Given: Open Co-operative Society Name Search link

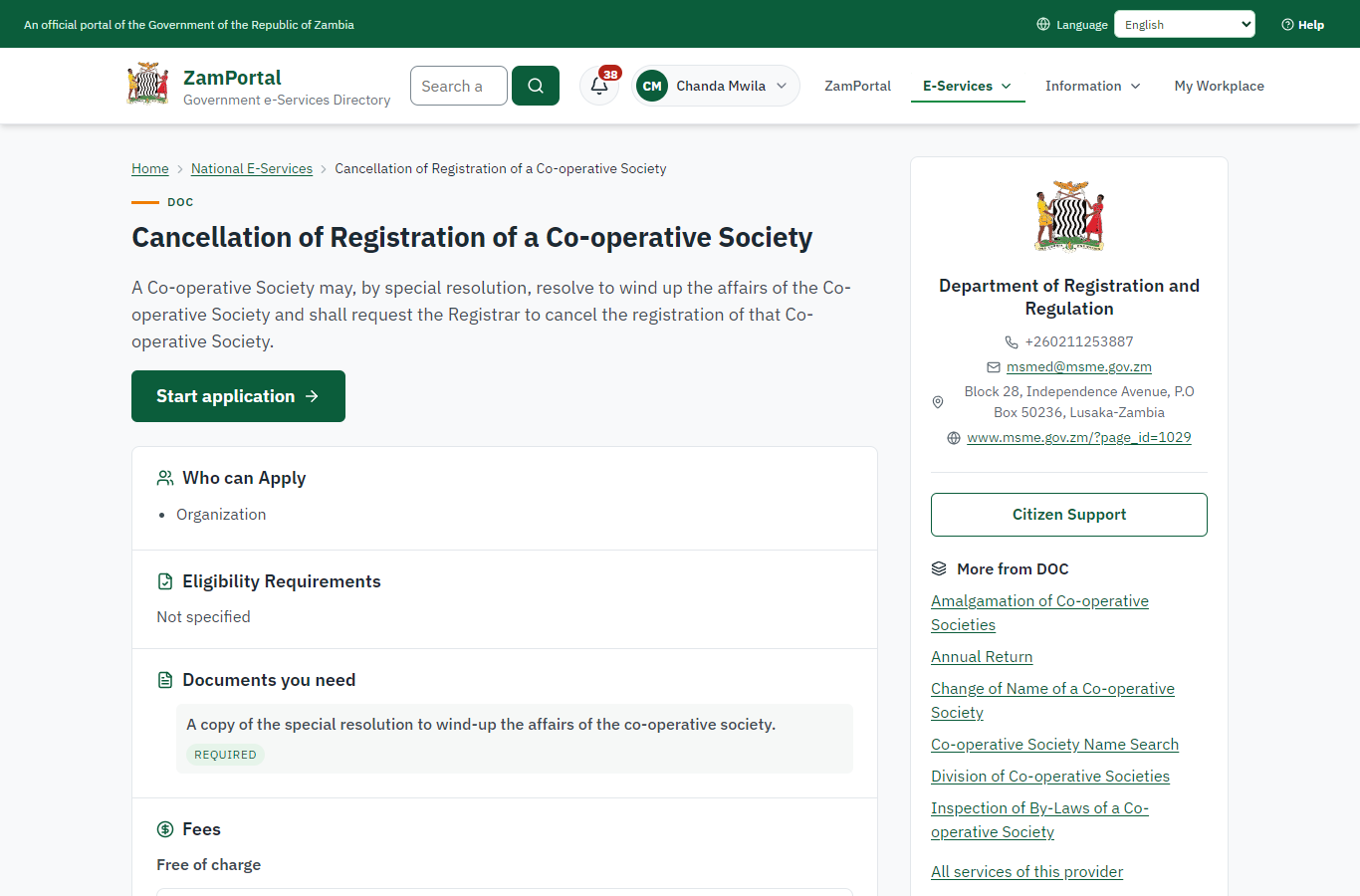Looking at the screenshot, I should [1054, 745].
